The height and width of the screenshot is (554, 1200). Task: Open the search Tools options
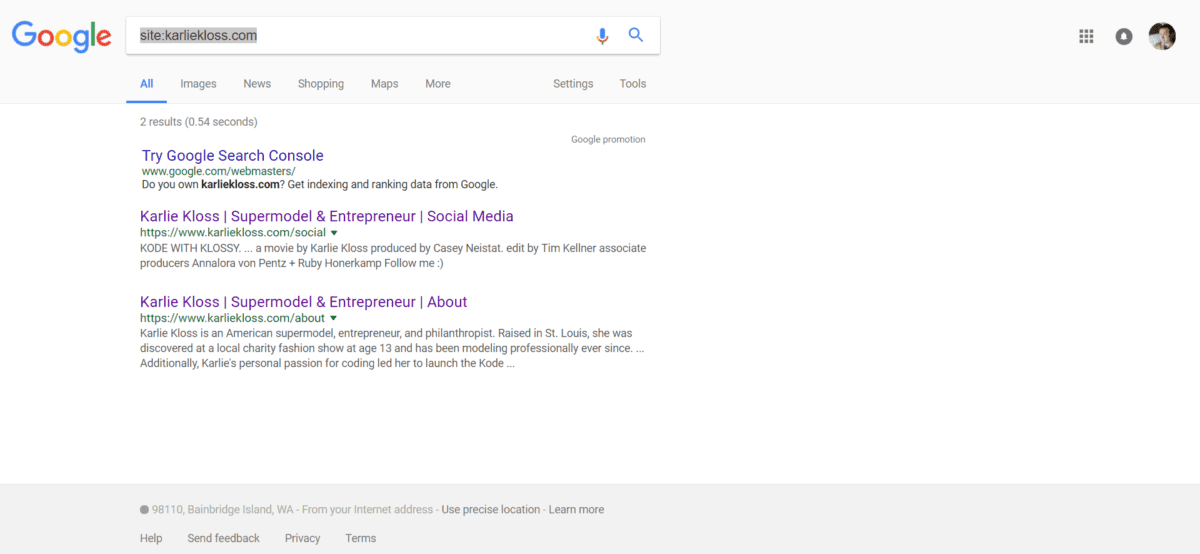[x=633, y=84]
